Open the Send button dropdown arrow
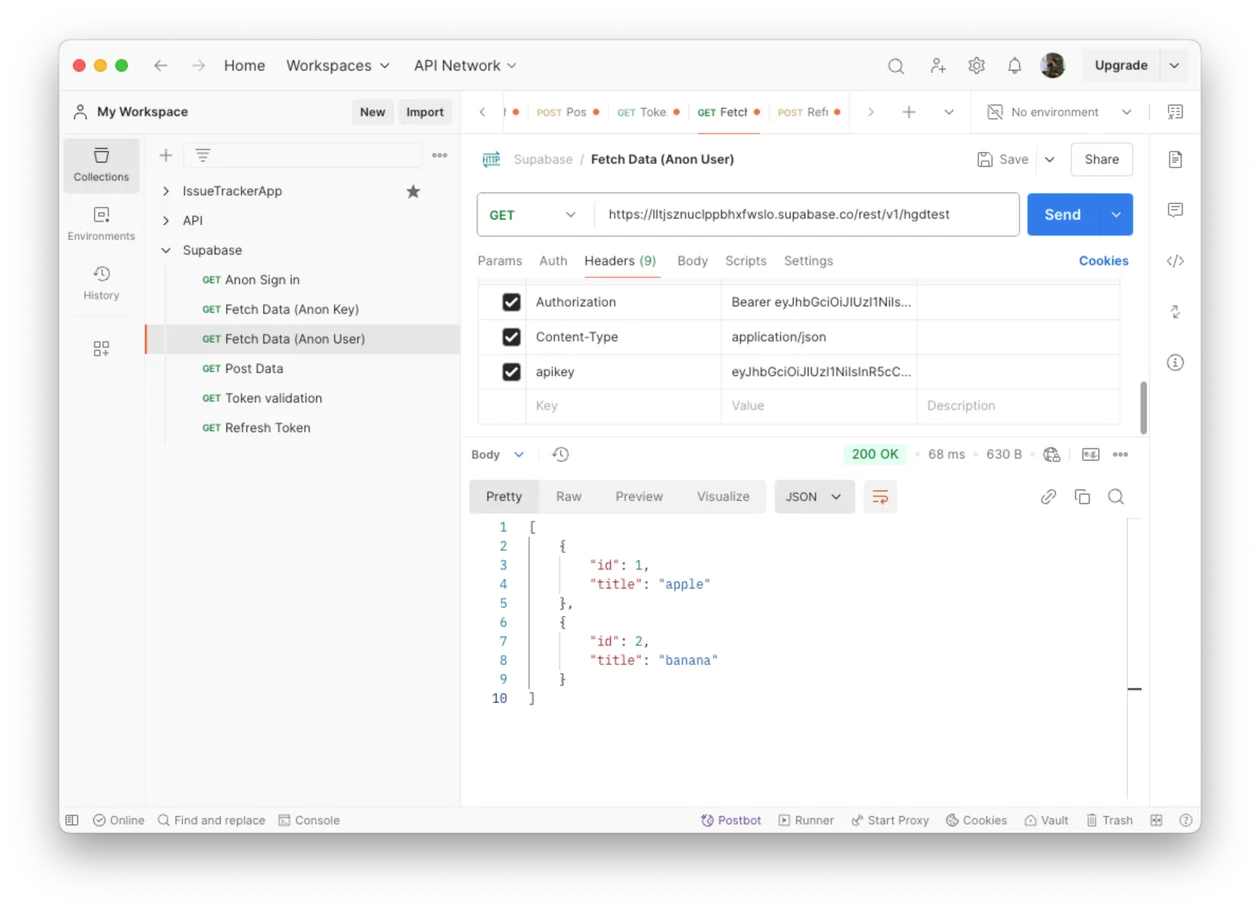 pyautogui.click(x=1115, y=215)
